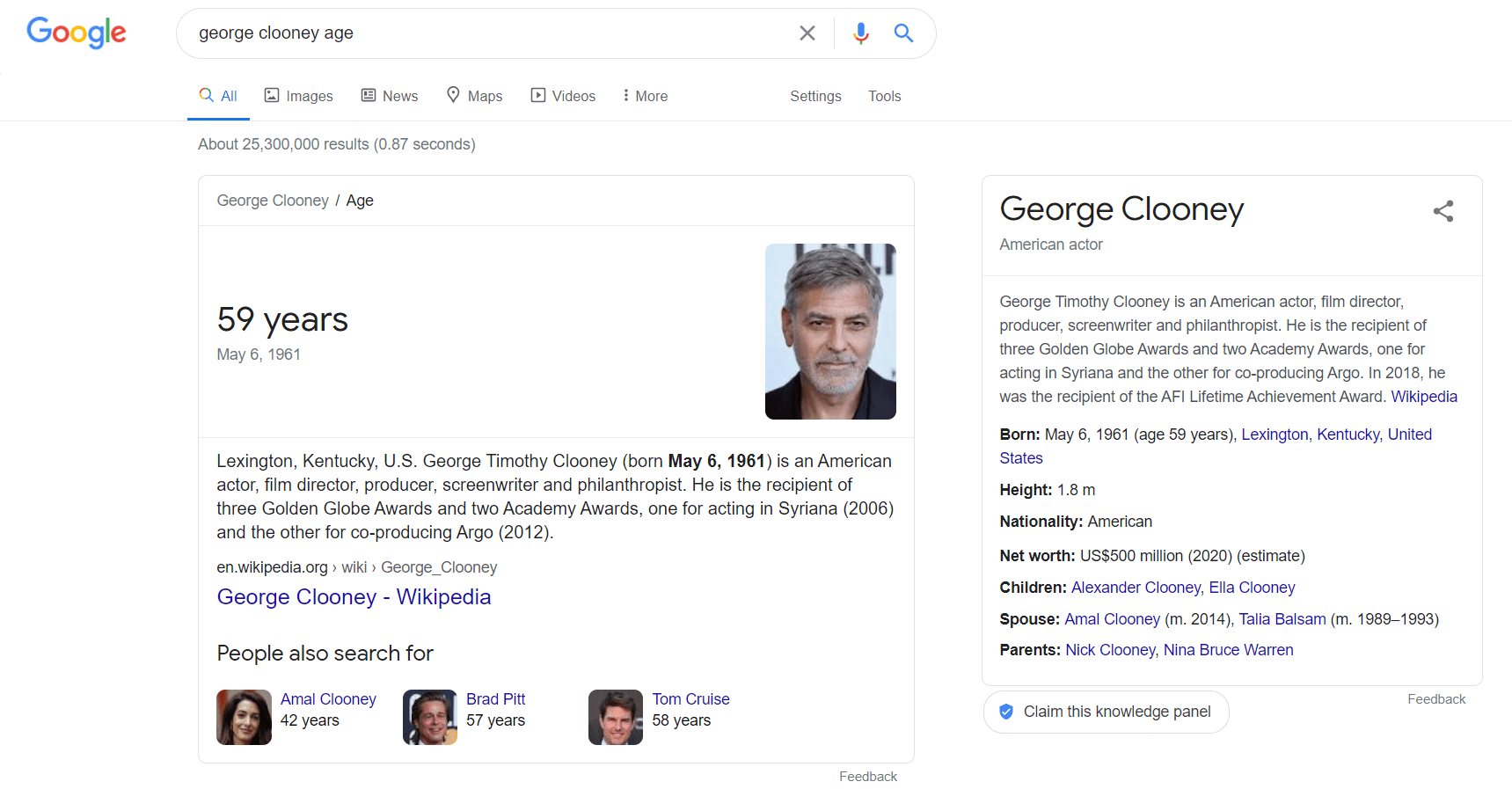Viewport: 1512px width, 789px height.
Task: Open the Amal Clooney spouse link
Action: pos(1112,619)
